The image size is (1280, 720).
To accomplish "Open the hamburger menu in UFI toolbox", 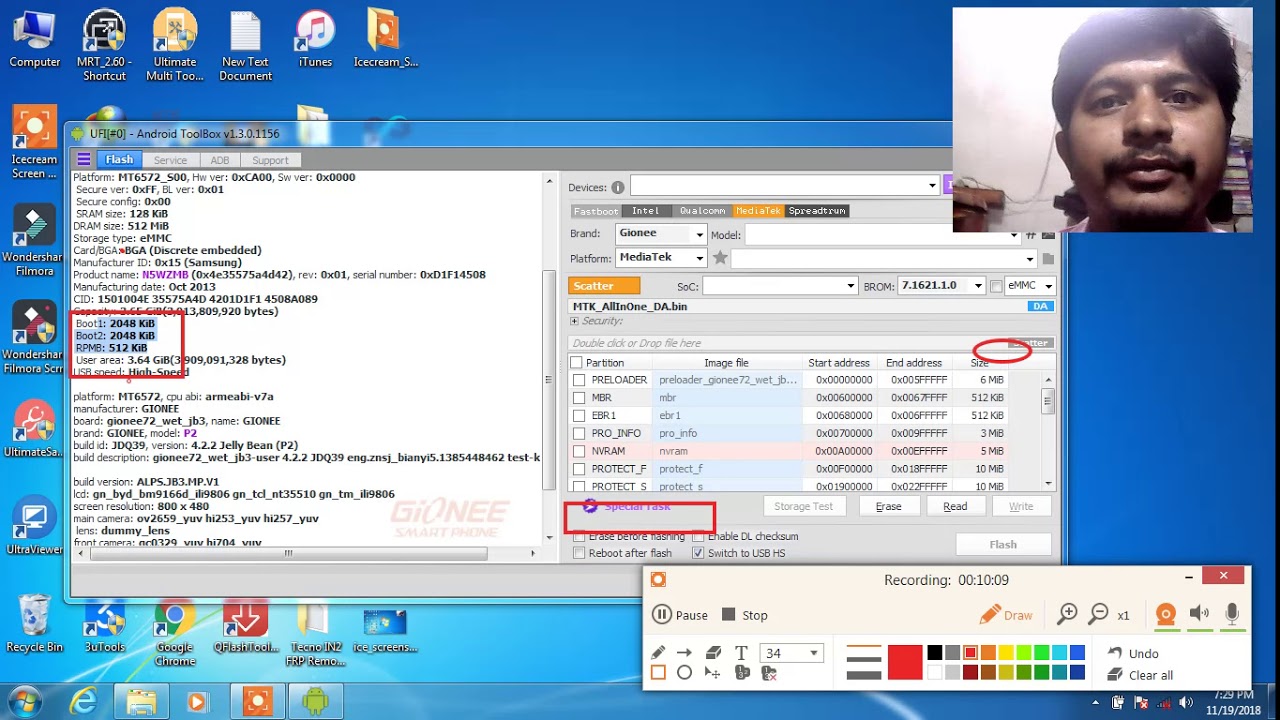I will 84,160.
